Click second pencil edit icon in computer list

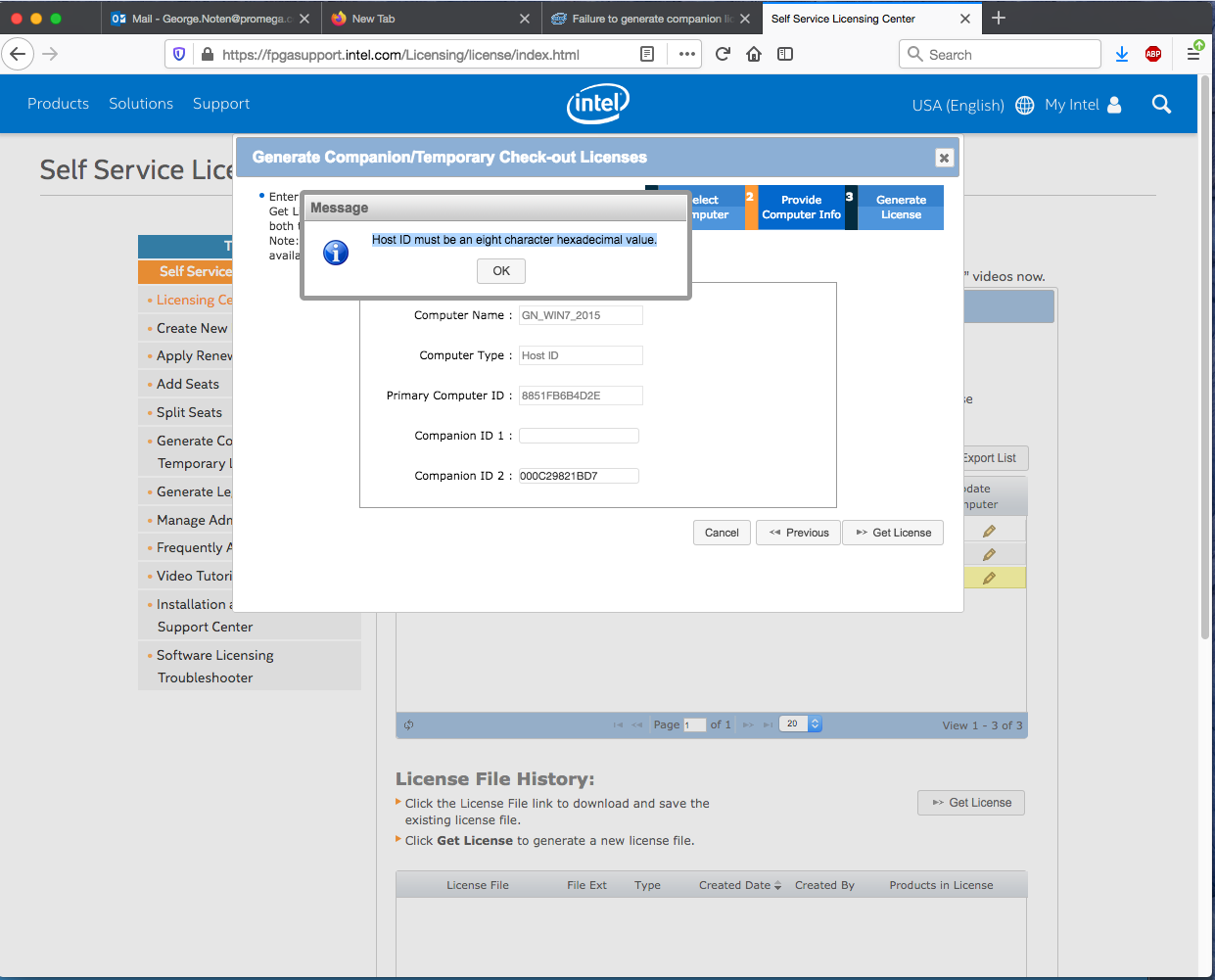[x=989, y=554]
